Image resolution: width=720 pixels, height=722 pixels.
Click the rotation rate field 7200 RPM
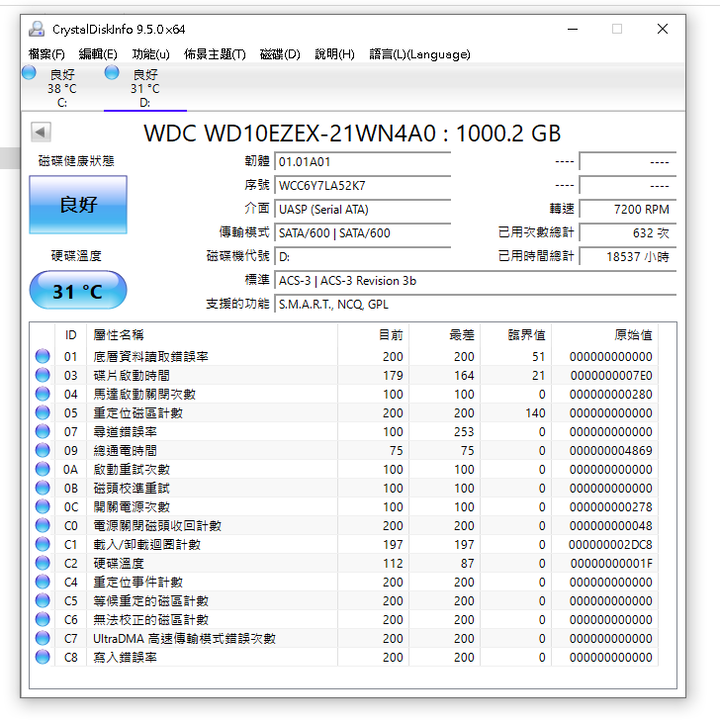click(627, 210)
